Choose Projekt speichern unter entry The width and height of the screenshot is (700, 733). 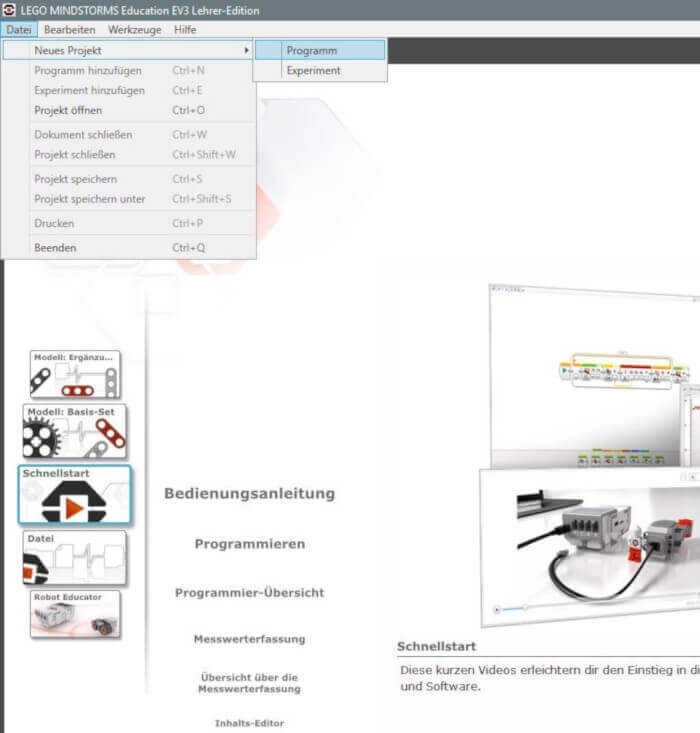click(128, 199)
